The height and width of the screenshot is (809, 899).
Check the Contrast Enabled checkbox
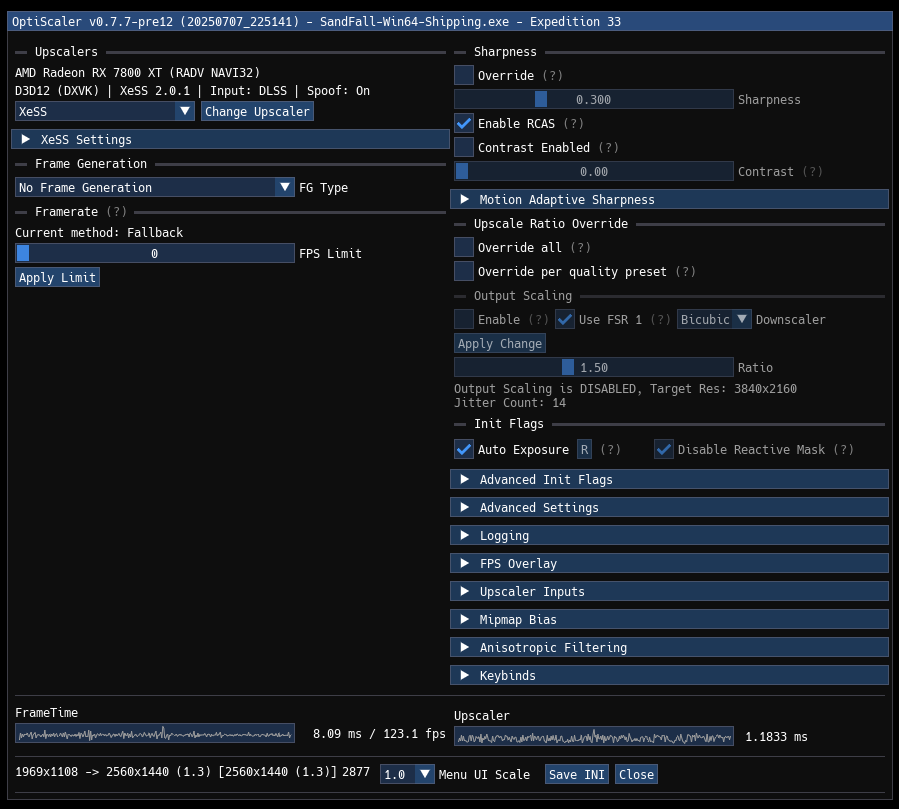[x=464, y=147]
